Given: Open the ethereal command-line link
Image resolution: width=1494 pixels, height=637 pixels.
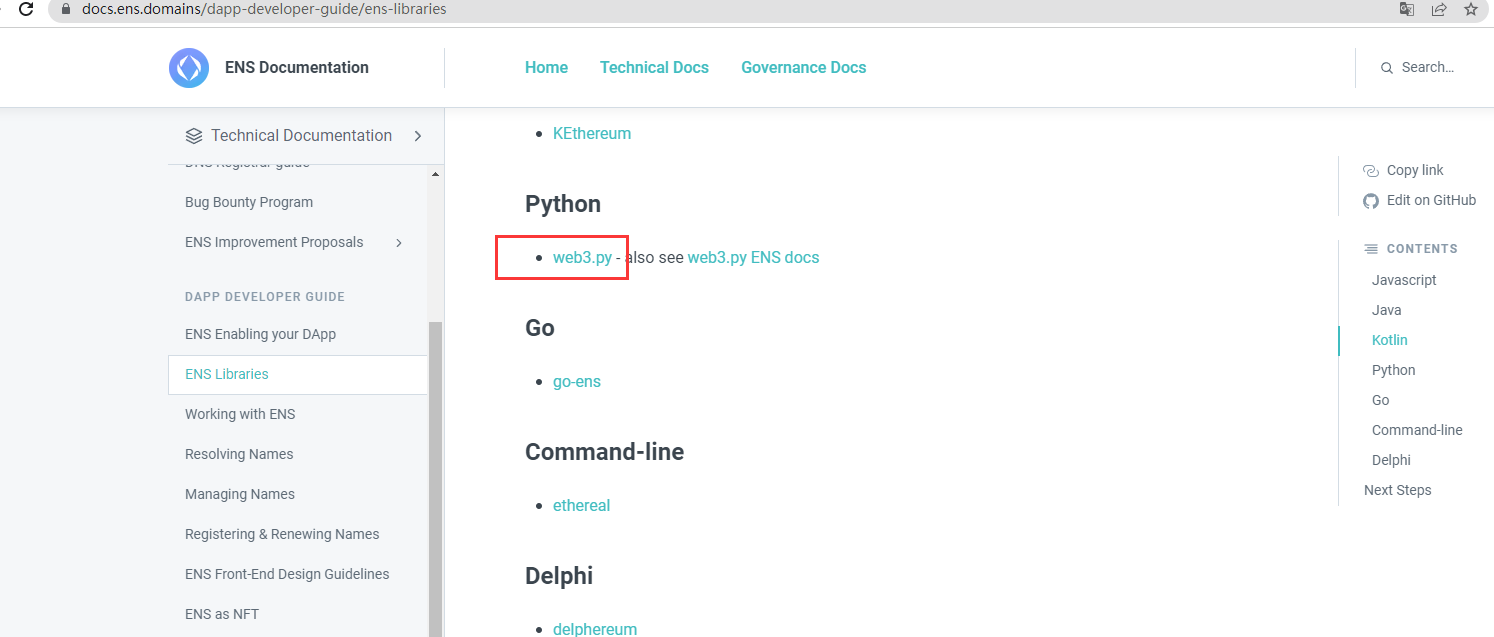Looking at the screenshot, I should click(581, 505).
